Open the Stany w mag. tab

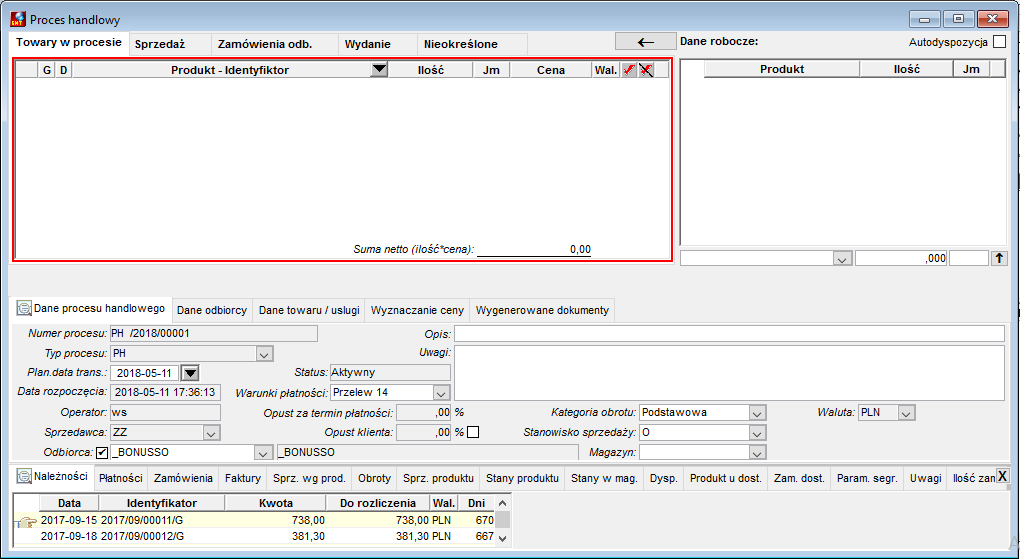click(x=604, y=478)
